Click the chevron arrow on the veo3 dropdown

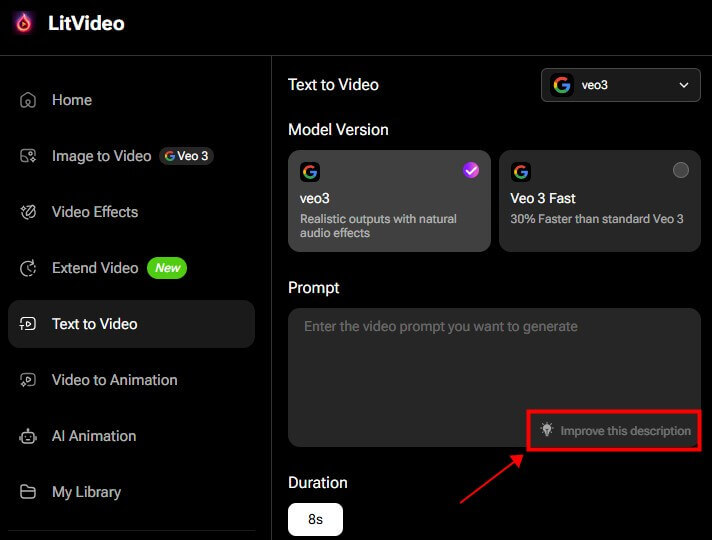coord(684,85)
